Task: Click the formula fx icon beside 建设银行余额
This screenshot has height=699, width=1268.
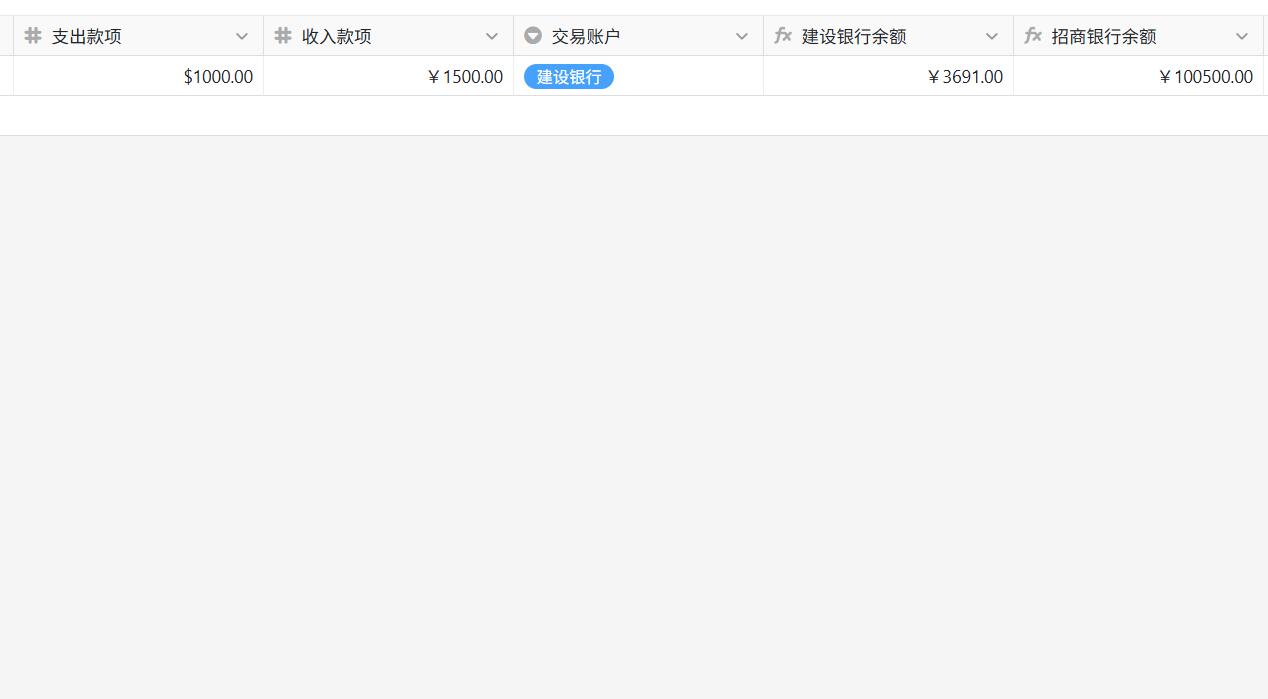Action: (783, 36)
